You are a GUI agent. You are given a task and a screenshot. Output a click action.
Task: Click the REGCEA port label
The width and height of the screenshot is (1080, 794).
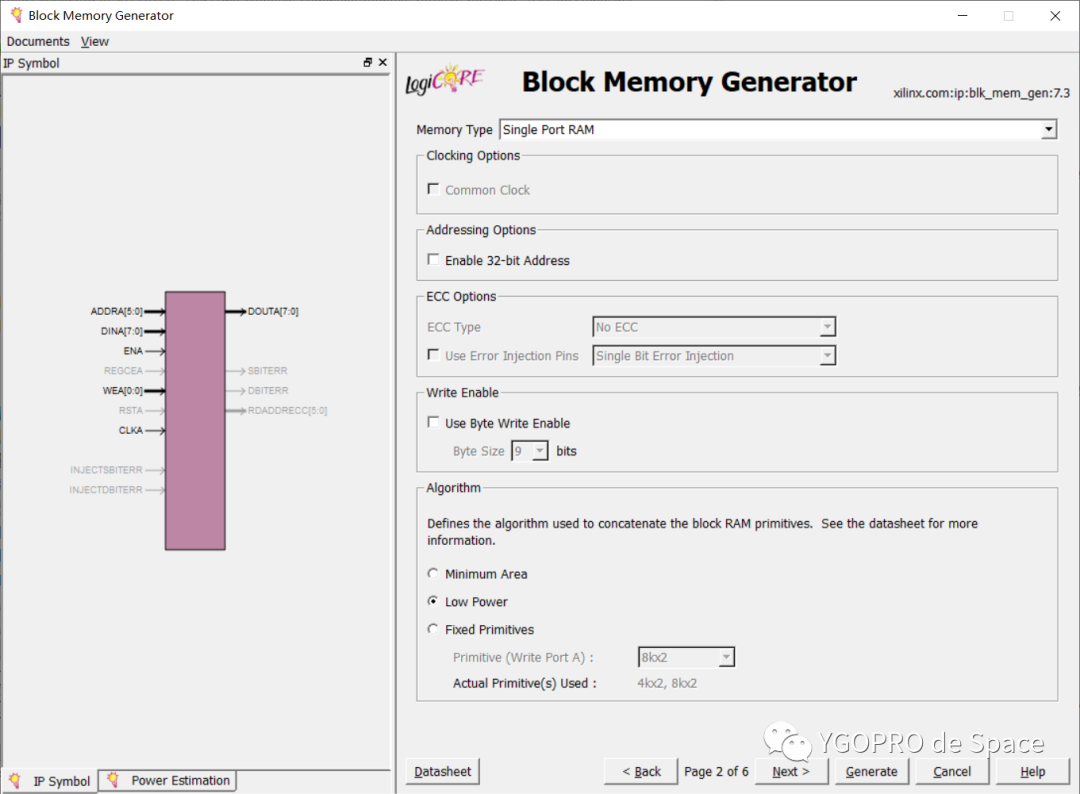[x=123, y=370]
